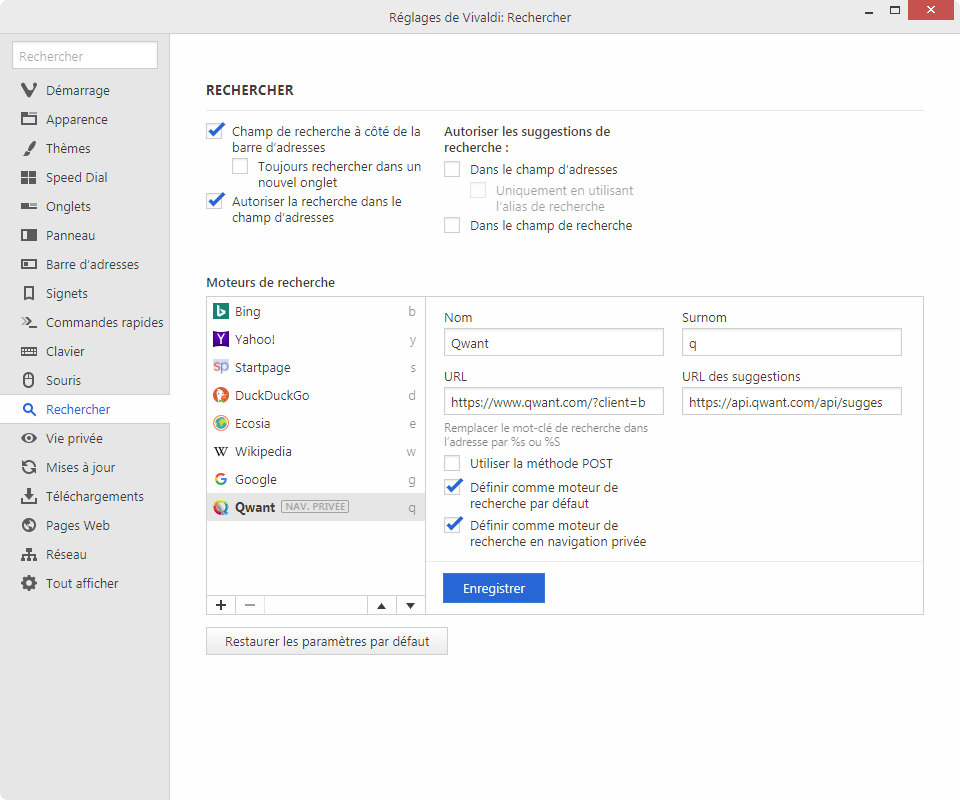Click the Startpage logo icon
The height and width of the screenshot is (800, 960).
tap(221, 367)
